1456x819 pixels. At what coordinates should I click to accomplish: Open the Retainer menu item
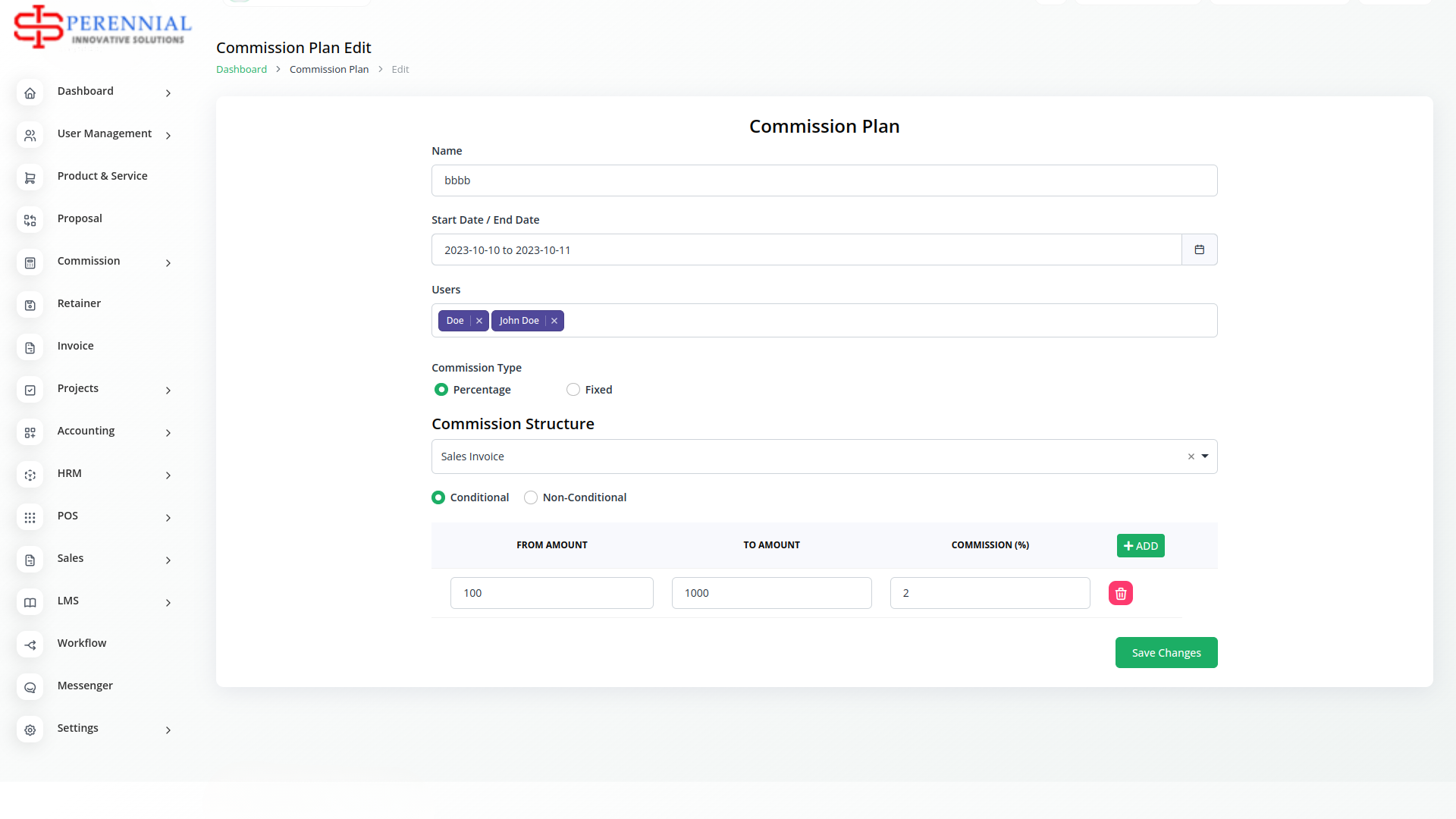coord(79,303)
